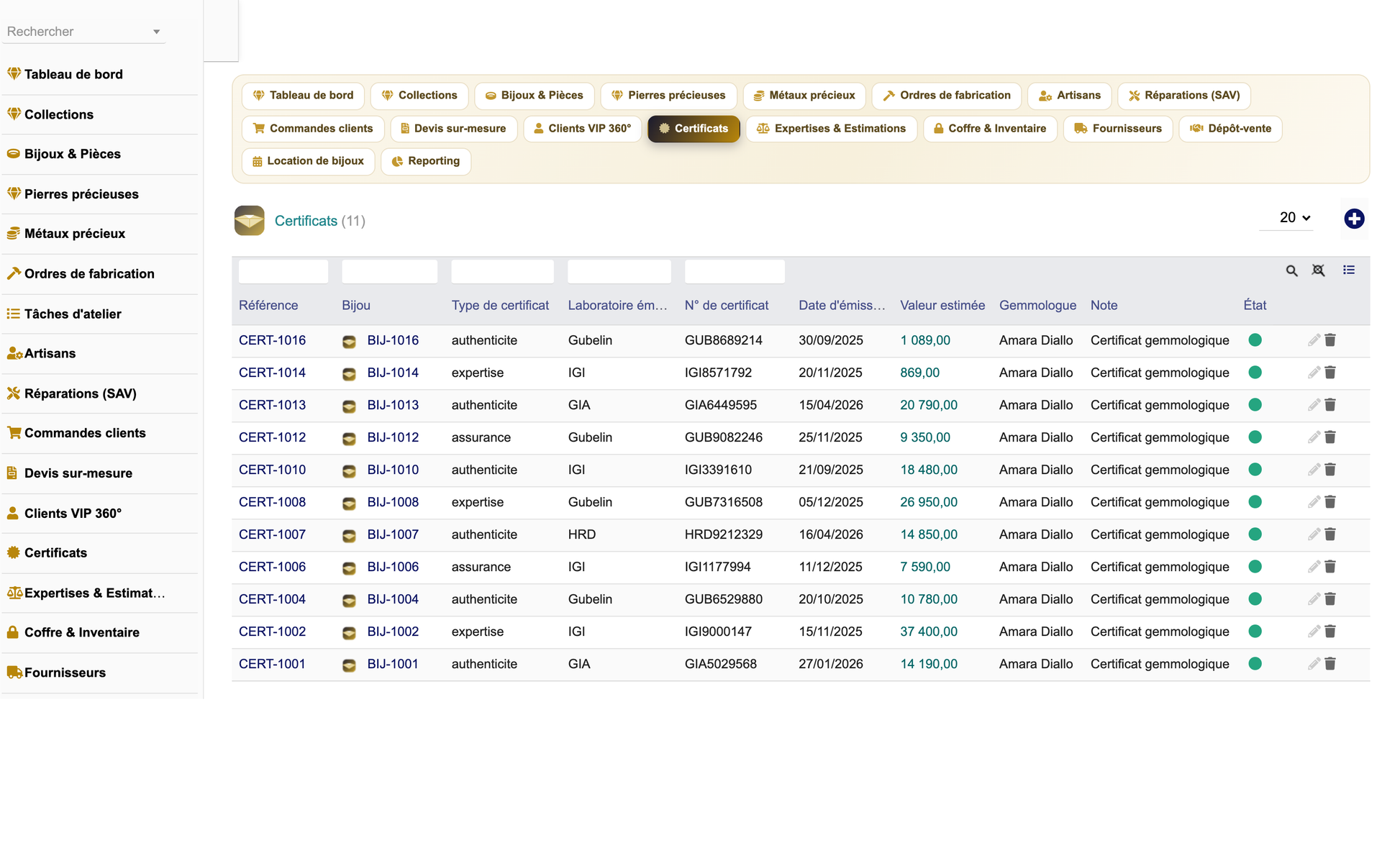Open jewel link BIJ-1002
1400x866 pixels.
pyautogui.click(x=393, y=632)
